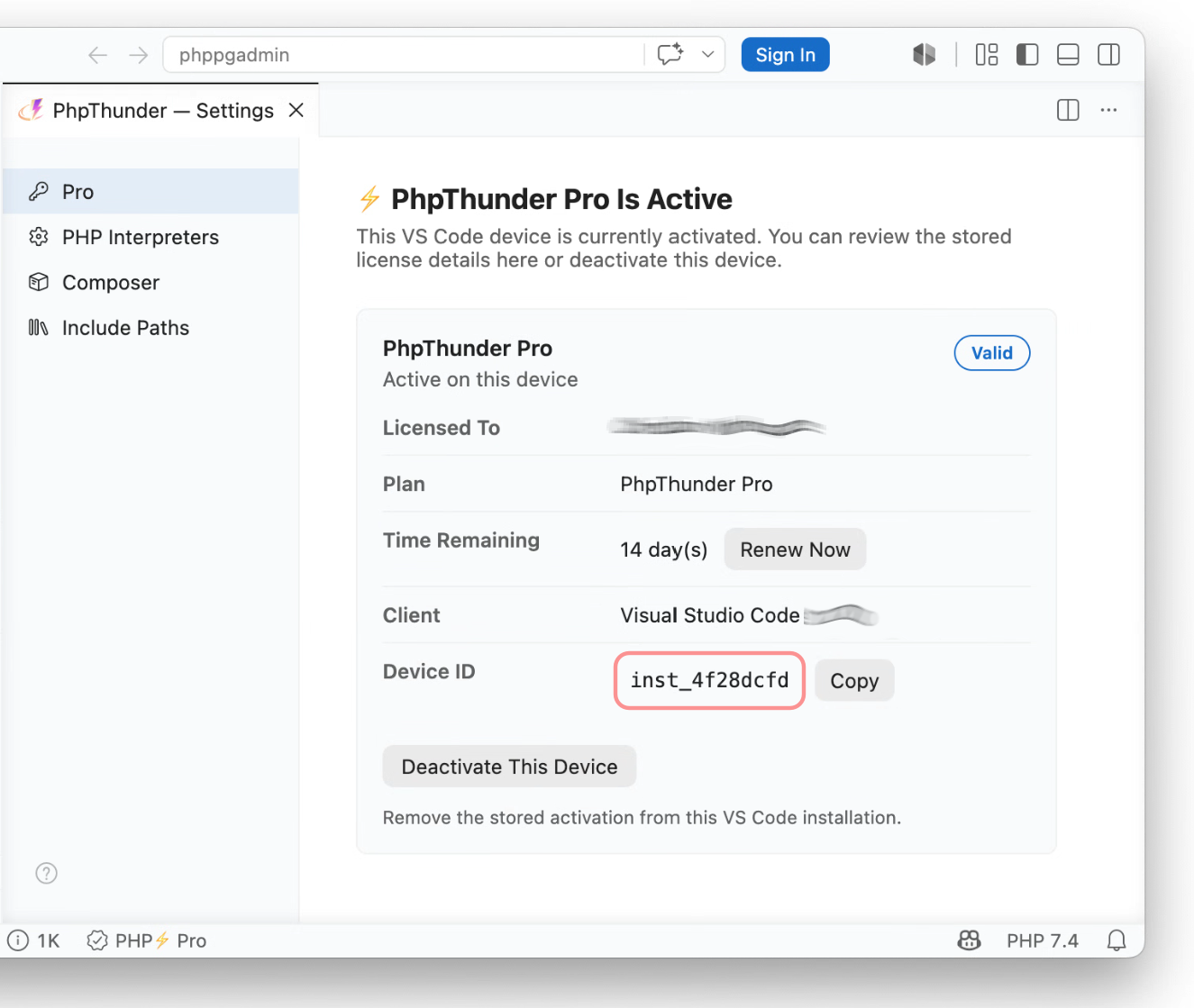Click the inst_4f28dcfd device ID value
The width and height of the screenshot is (1194, 1008).
(x=709, y=680)
